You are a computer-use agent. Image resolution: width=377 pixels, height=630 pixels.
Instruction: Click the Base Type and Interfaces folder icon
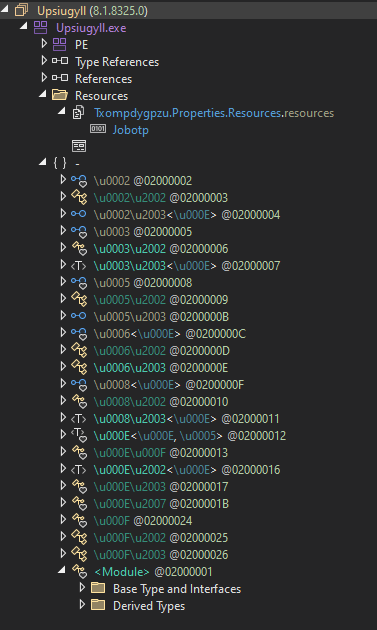[98, 588]
